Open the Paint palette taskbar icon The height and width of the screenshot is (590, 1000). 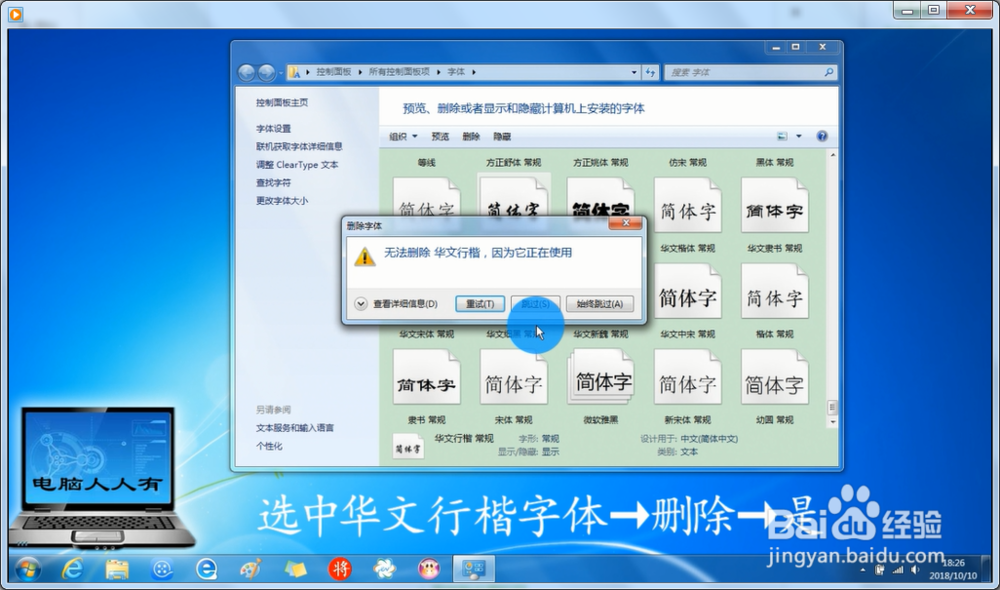(x=251, y=568)
